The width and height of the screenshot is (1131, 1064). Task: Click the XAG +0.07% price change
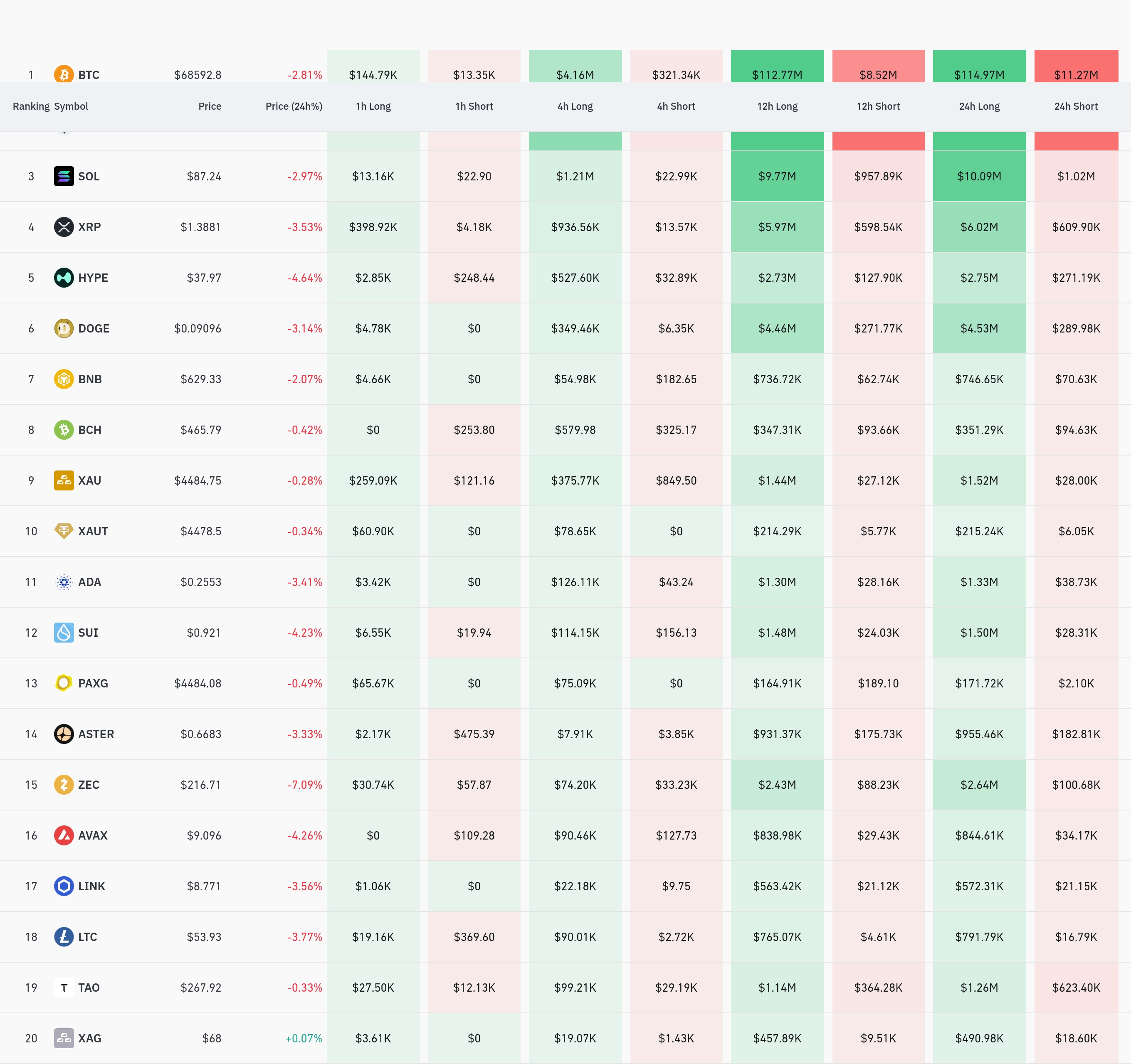(x=304, y=1038)
